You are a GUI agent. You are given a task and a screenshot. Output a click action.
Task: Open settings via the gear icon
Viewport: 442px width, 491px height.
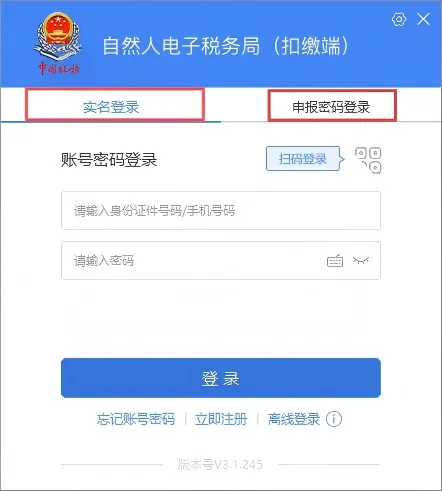pos(399,19)
